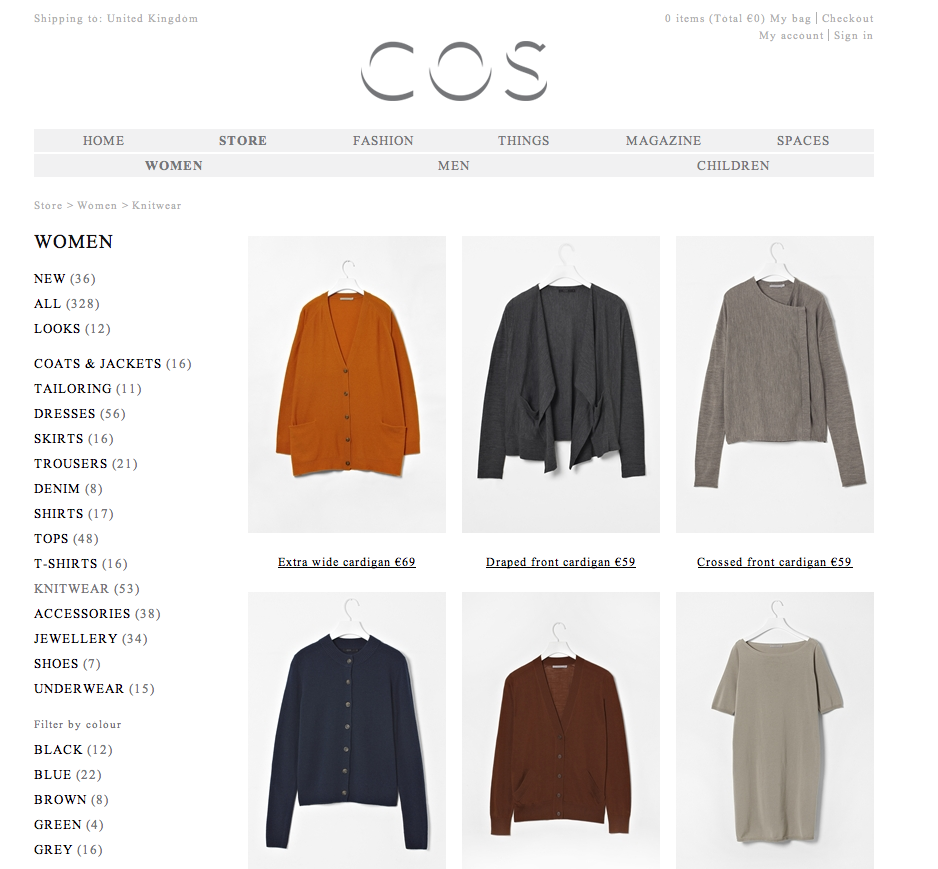View the beige short-sleeve knit dress
938x869 pixels.
775,730
